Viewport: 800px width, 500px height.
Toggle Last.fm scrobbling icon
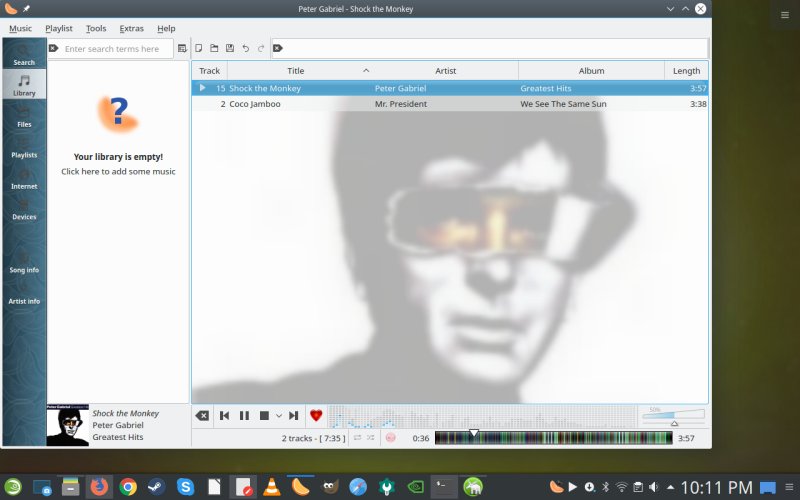click(x=390, y=438)
